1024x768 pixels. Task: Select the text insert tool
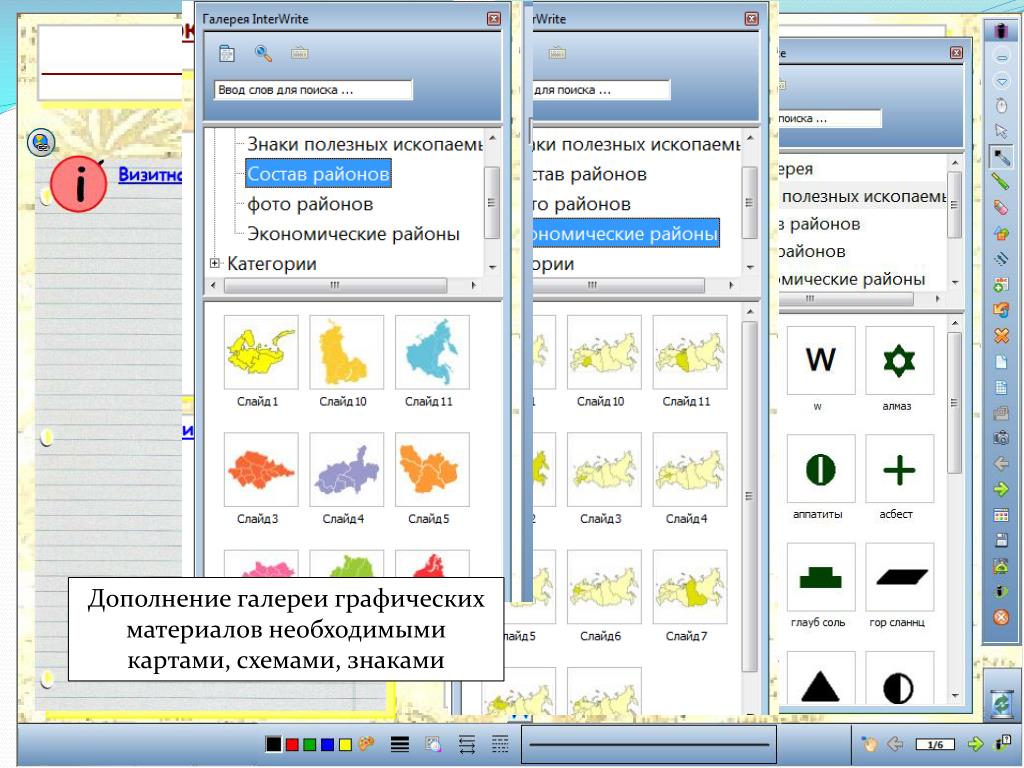pyautogui.click(x=1001, y=284)
